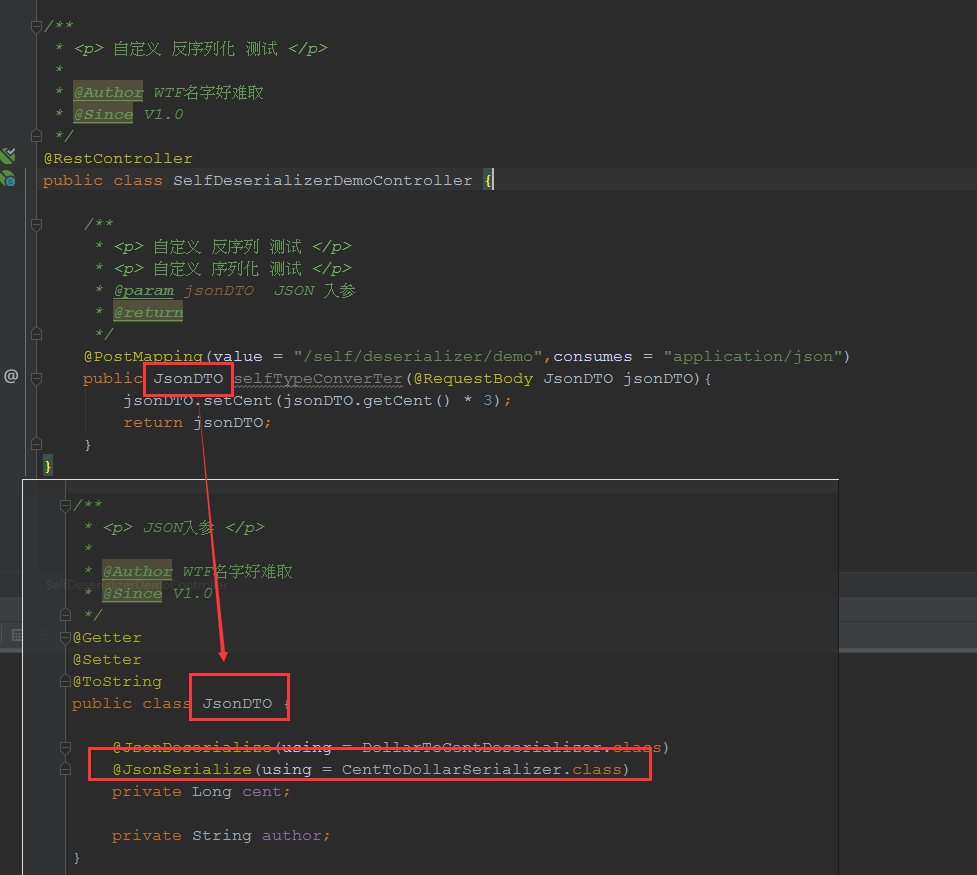Click DollarToCentDeserializer in the struck-through annotation
Screen dimensions: 977x875
click(482, 747)
